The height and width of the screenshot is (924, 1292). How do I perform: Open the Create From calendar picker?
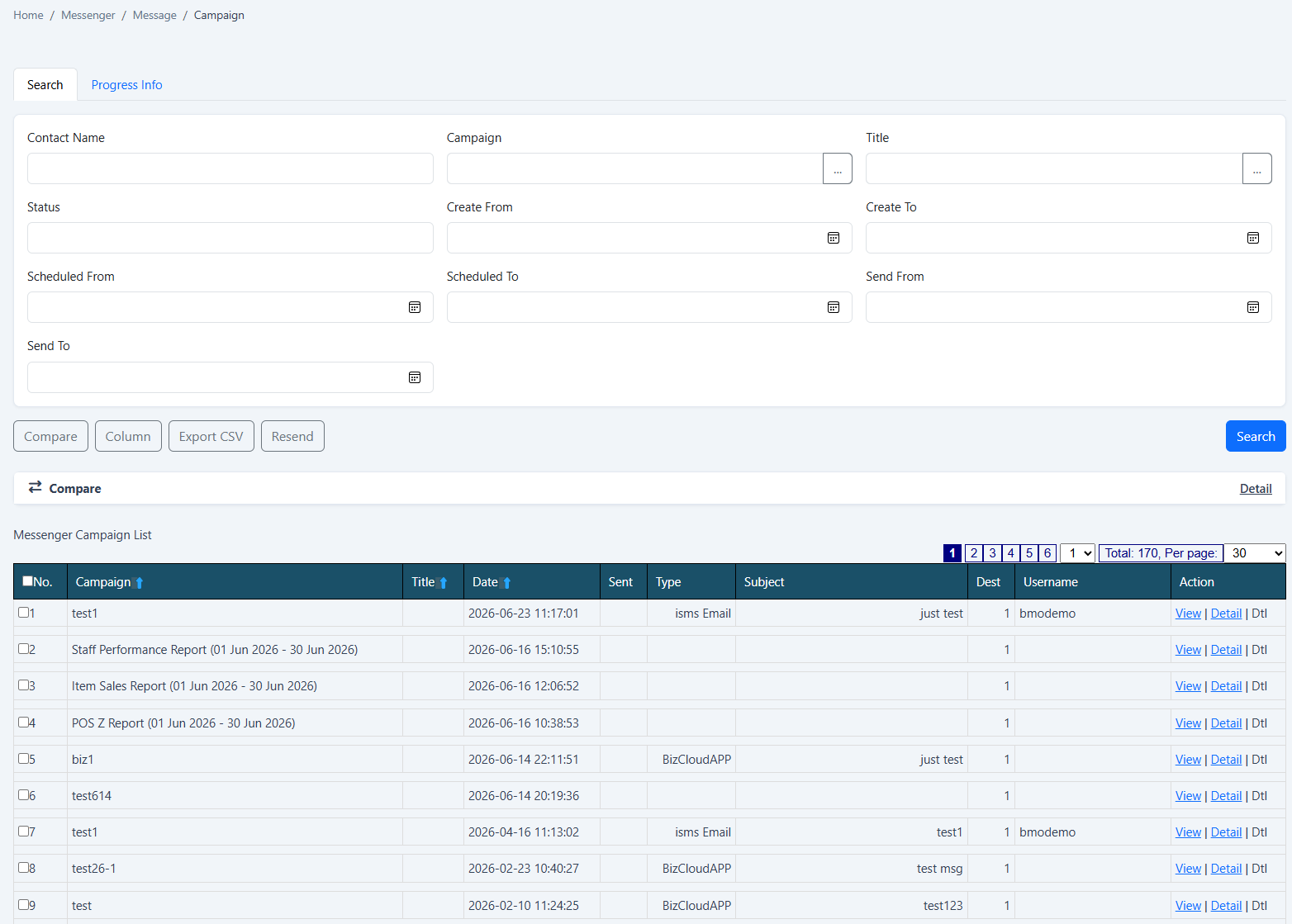point(834,238)
